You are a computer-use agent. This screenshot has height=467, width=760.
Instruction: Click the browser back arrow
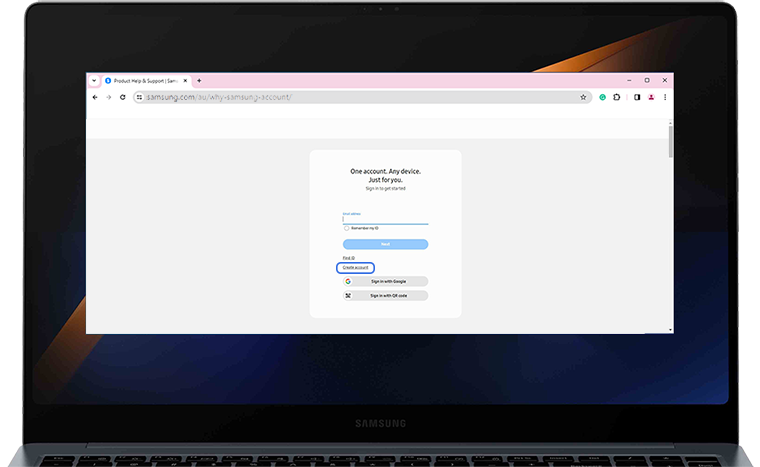95,97
